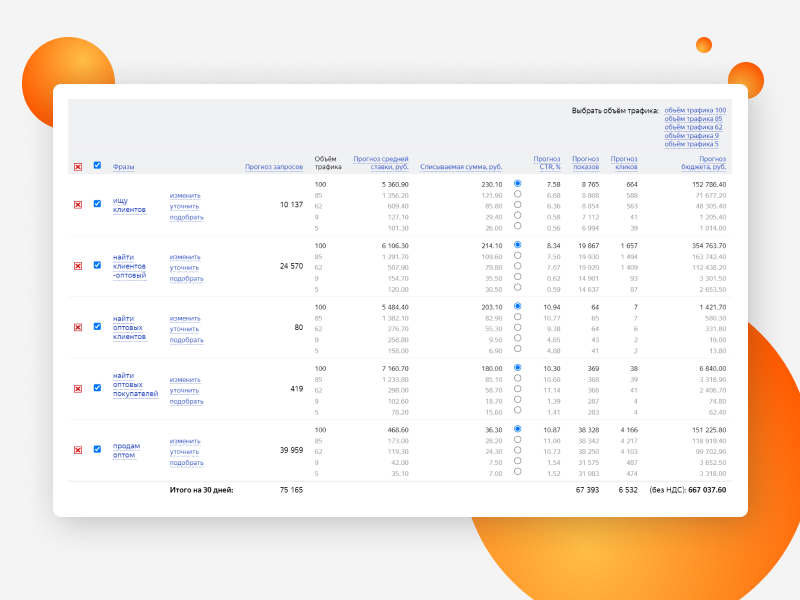Toggle the checkbox for 'найти оптовых клиентов'
Viewport: 800px width, 600px height.
point(97,326)
